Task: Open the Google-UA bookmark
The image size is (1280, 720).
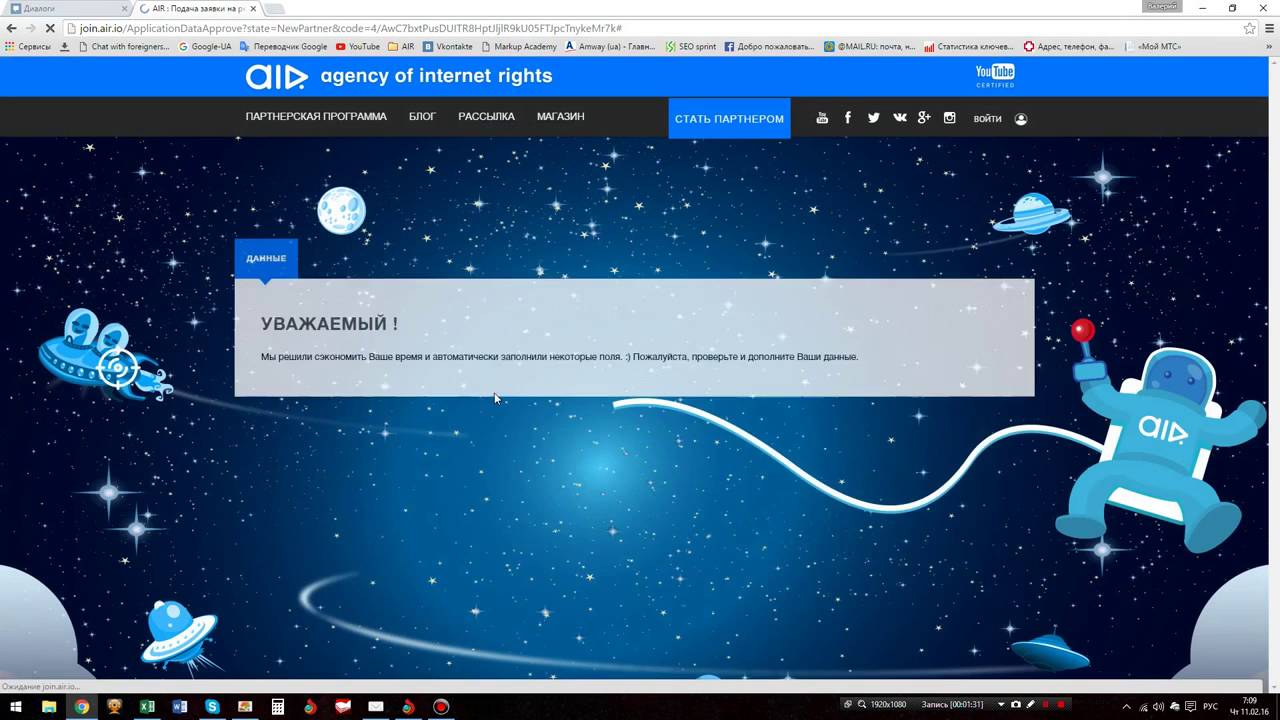Action: pos(205,46)
